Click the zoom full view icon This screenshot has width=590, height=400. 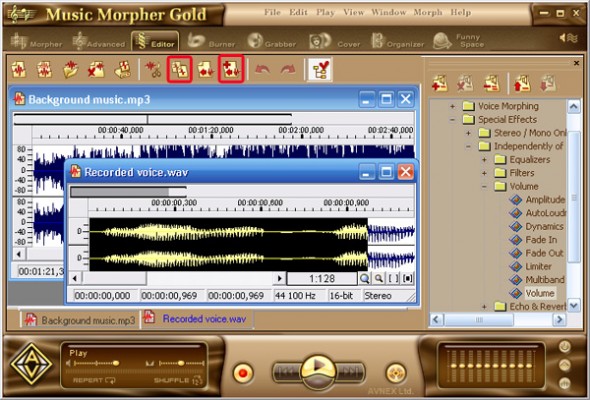[x=408, y=278]
